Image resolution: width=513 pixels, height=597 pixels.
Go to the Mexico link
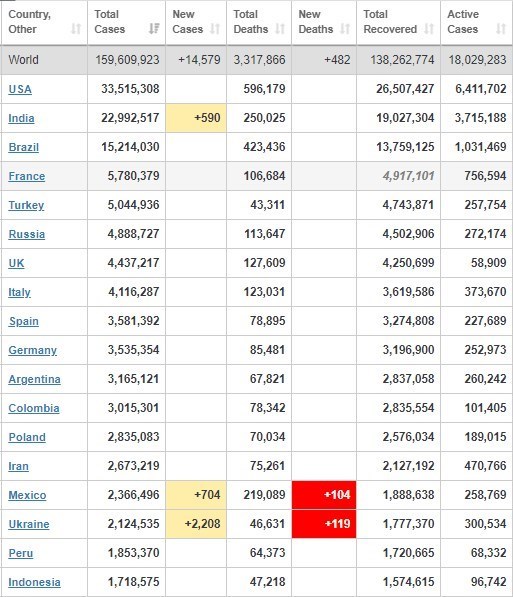click(27, 495)
